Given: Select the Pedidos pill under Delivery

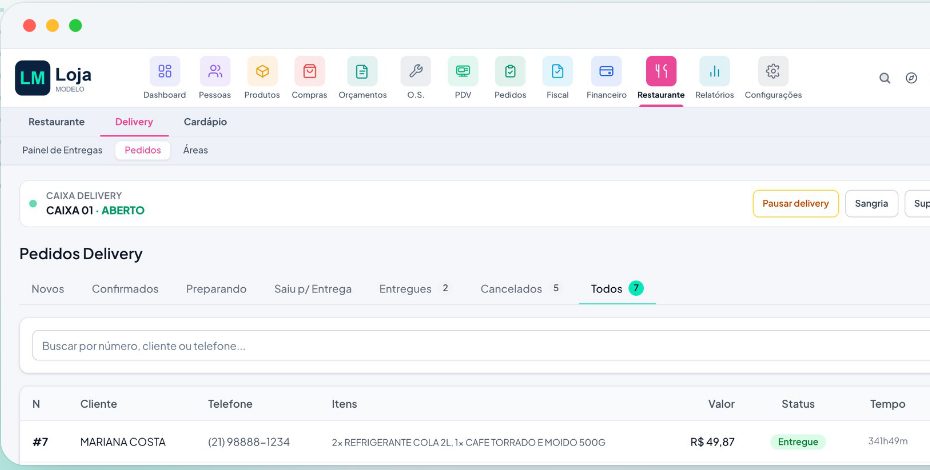Looking at the screenshot, I should (142, 150).
